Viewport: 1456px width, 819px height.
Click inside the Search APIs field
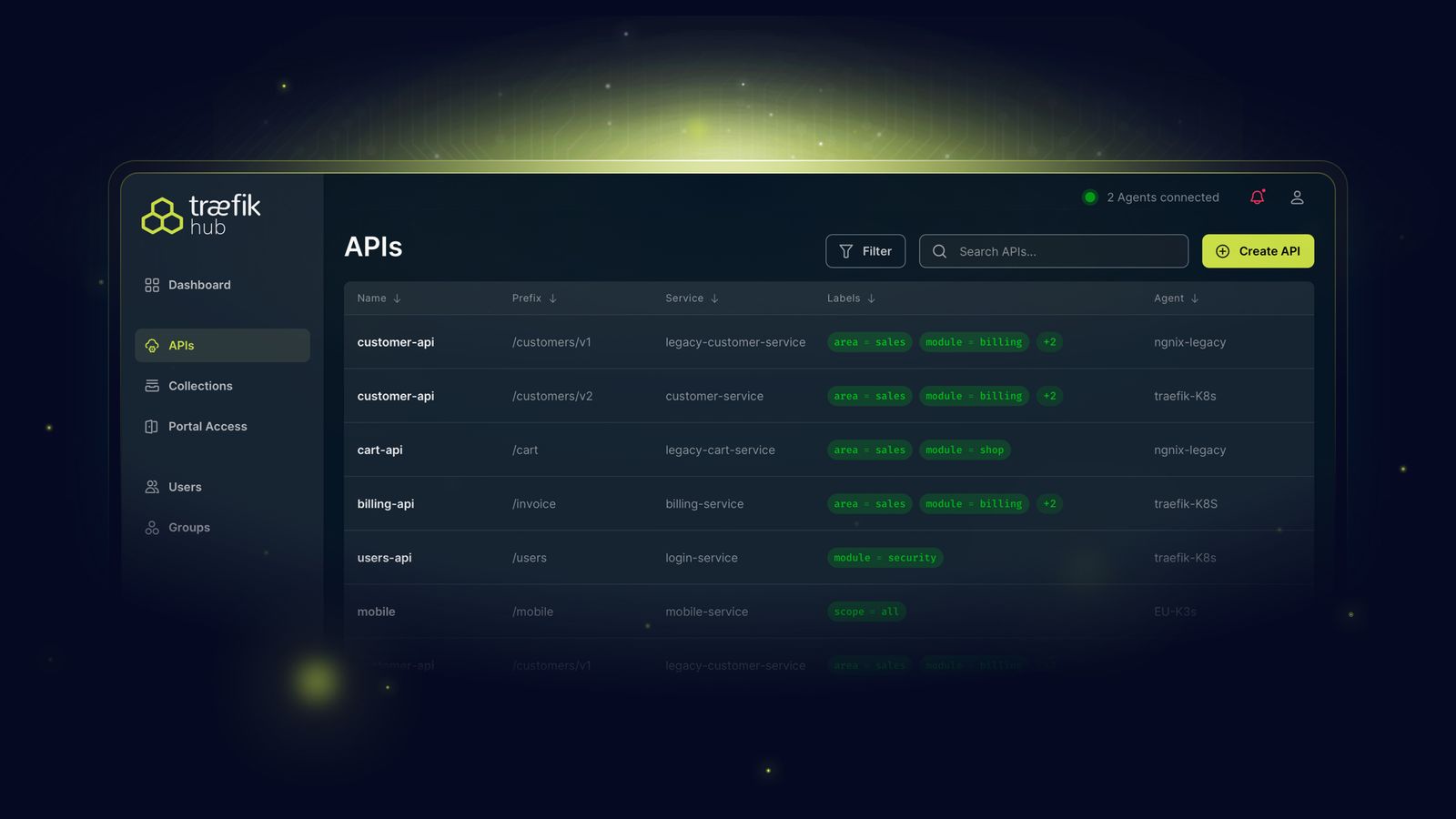pos(1053,251)
